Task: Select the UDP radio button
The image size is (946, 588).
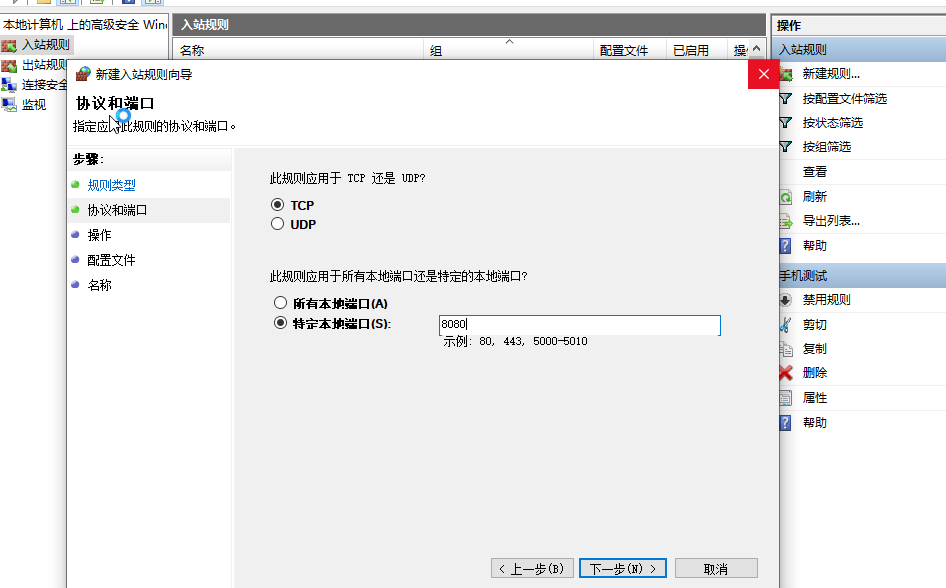Action: click(x=277, y=223)
